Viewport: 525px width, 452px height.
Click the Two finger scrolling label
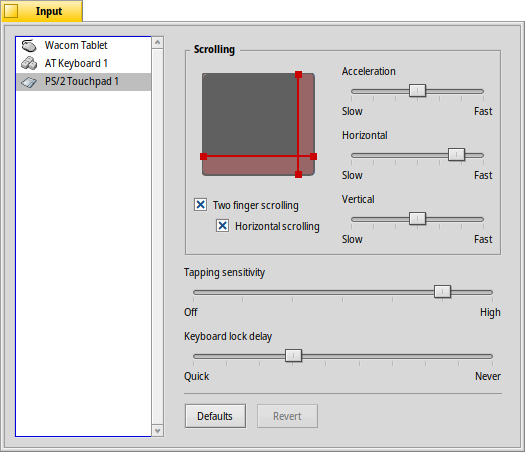255,205
